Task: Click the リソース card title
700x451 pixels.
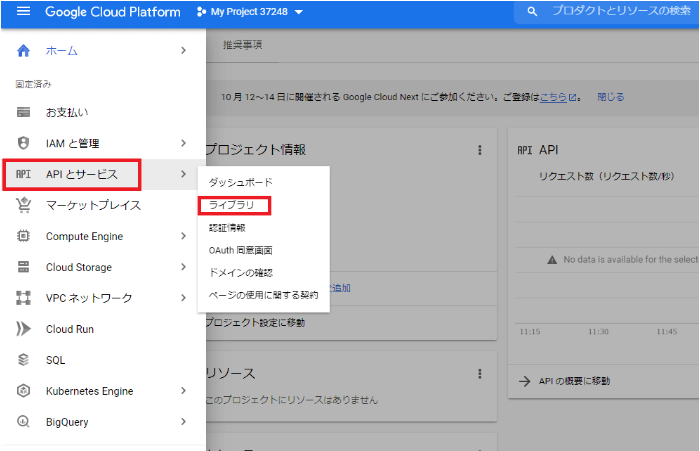Action: pyautogui.click(x=230, y=373)
